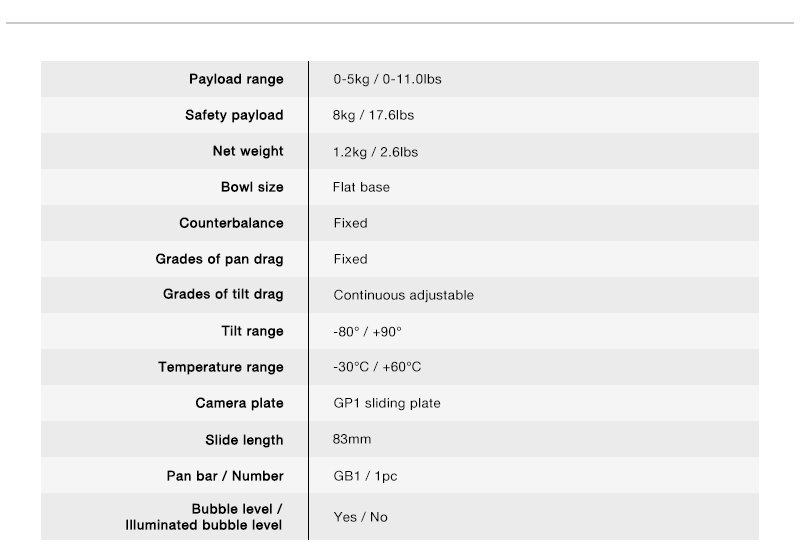
Task: Select the 1.2kg / 2.6lbs value
Action: [376, 152]
